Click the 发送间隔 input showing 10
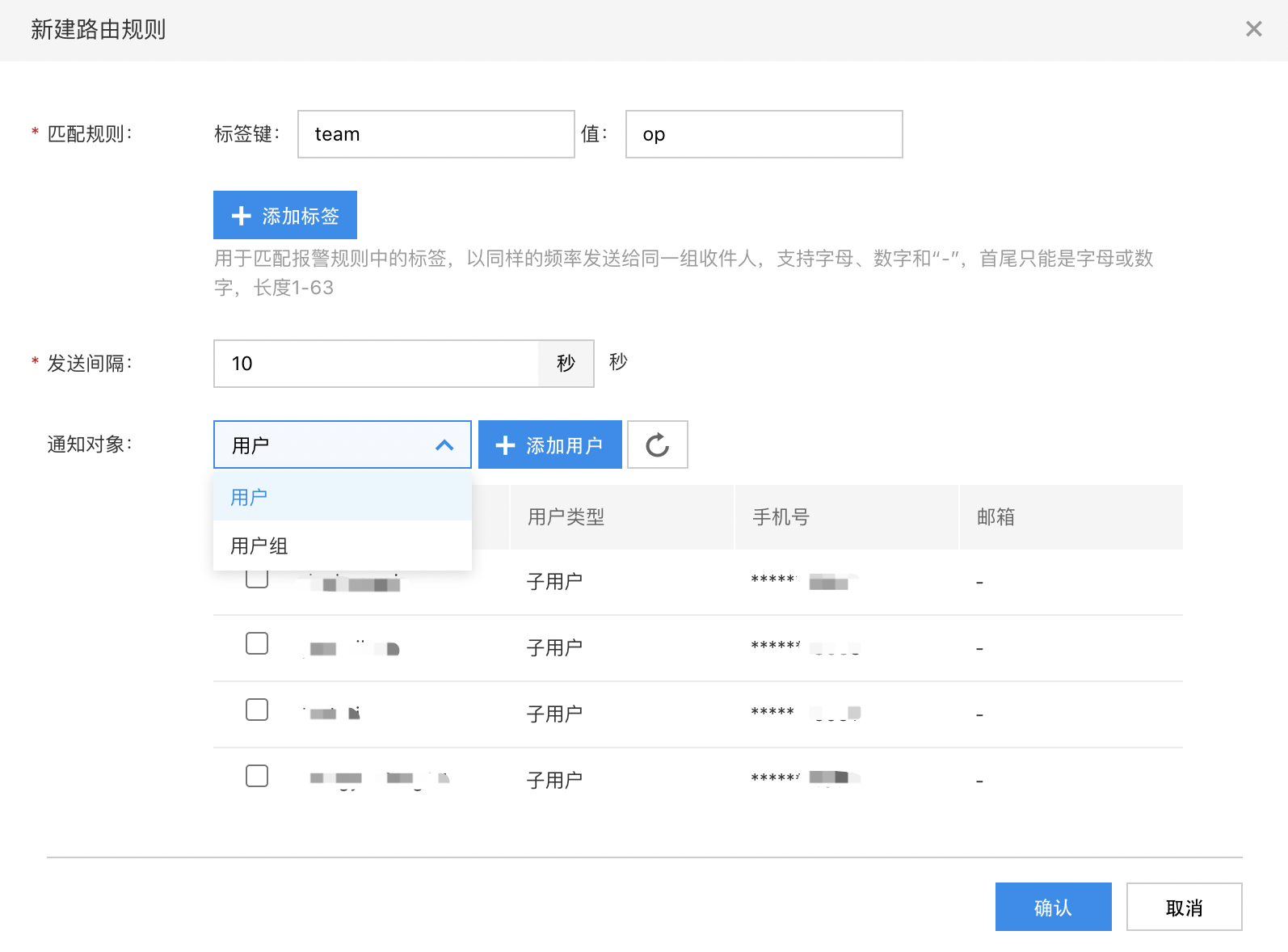1288x952 pixels. (x=377, y=364)
